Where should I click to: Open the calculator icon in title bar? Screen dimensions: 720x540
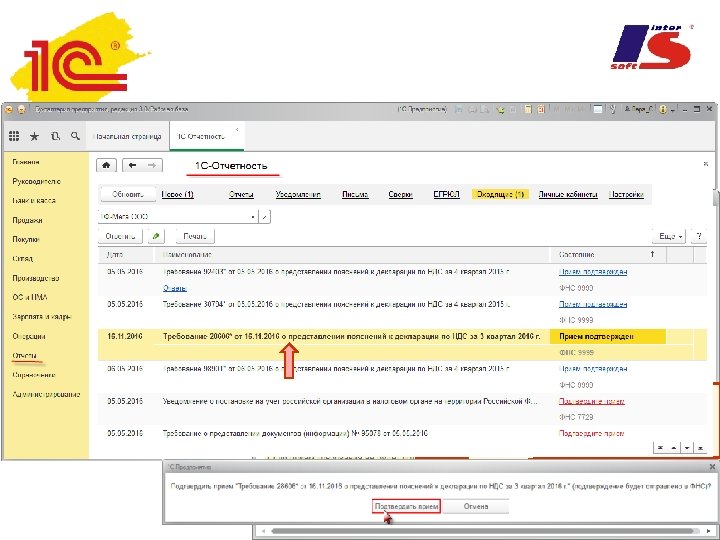(x=528, y=109)
